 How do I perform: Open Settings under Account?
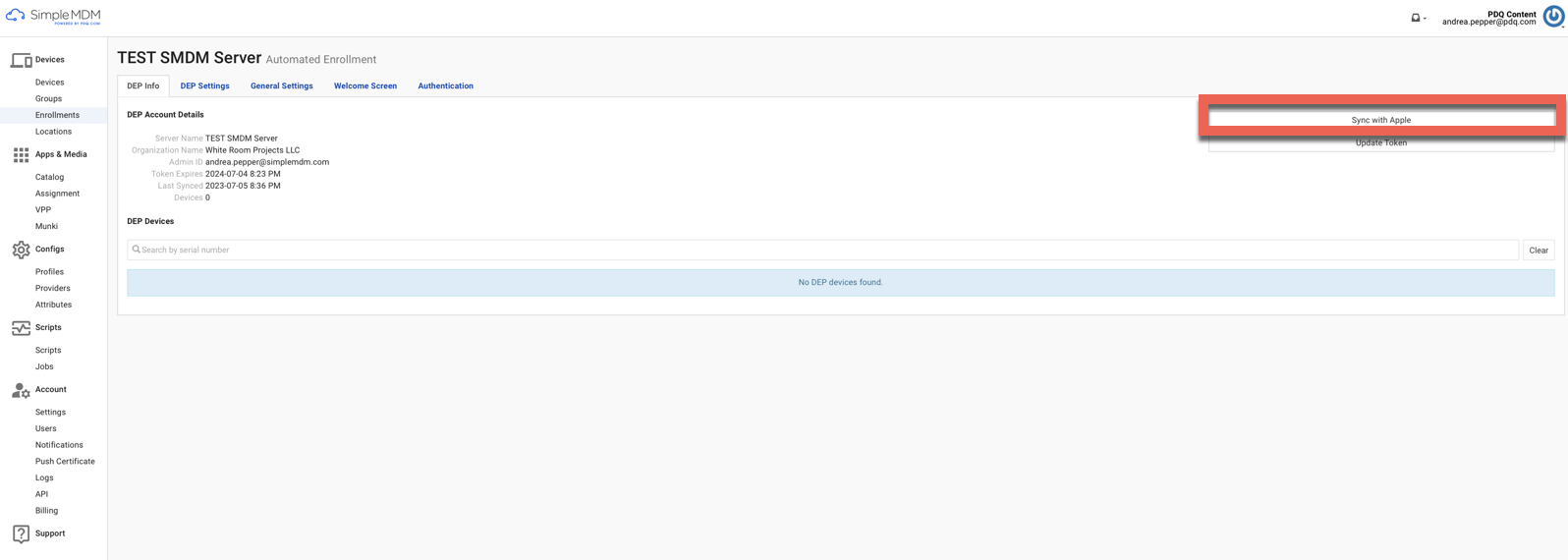coord(50,413)
